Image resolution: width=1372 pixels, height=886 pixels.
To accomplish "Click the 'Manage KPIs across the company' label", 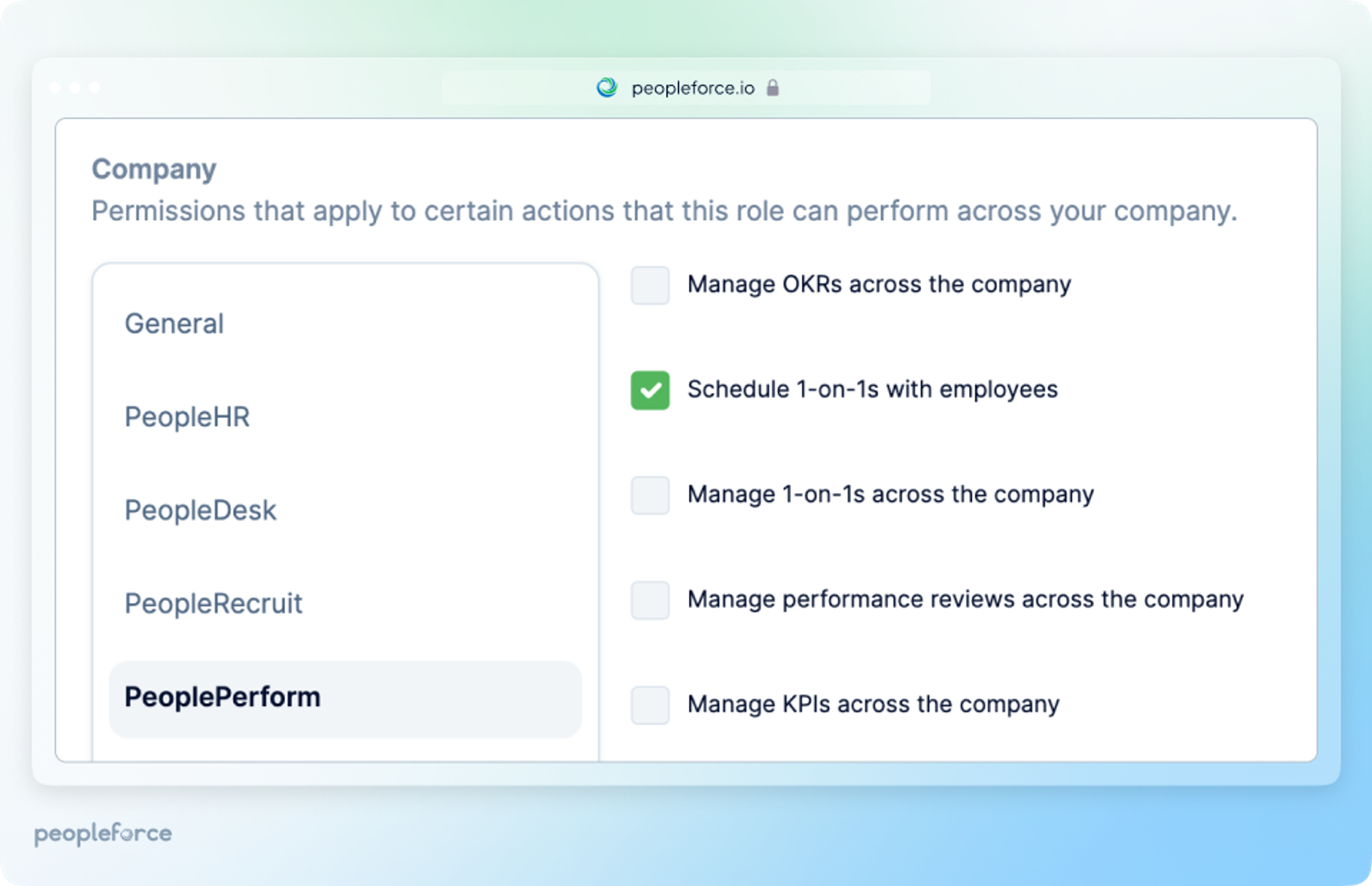I will pyautogui.click(x=873, y=705).
